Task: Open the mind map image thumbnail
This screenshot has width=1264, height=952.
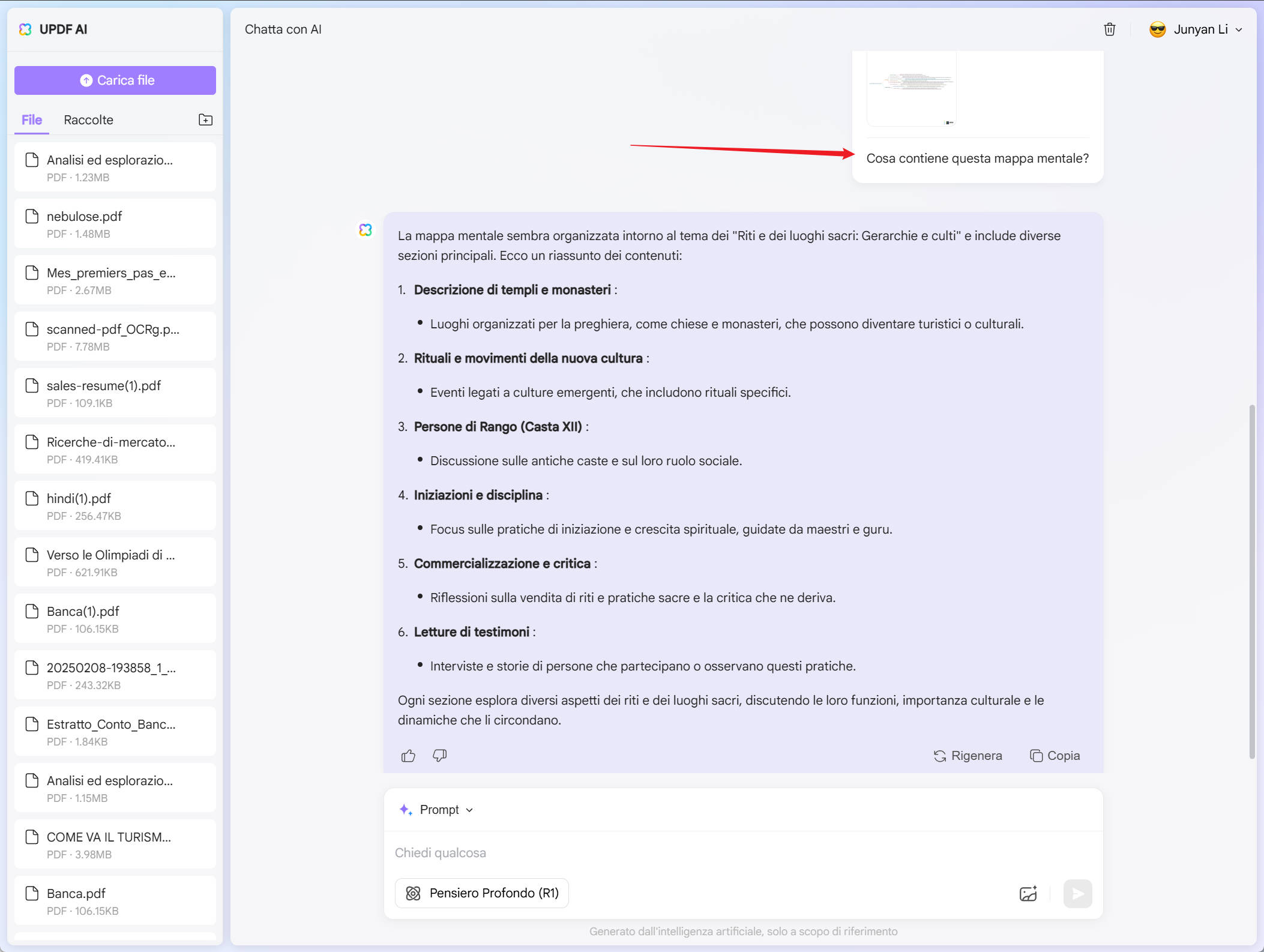Action: click(x=911, y=89)
